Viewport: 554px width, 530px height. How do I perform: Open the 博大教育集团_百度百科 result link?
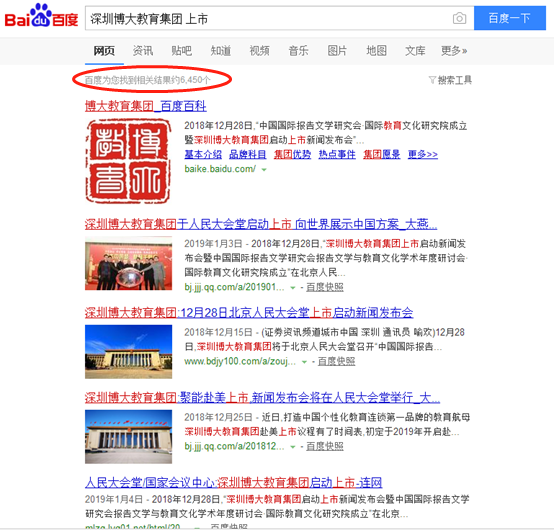click(x=146, y=106)
